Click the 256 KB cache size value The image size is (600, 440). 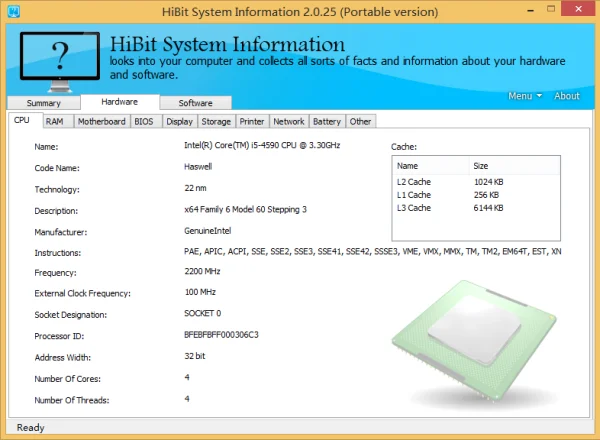point(486,195)
